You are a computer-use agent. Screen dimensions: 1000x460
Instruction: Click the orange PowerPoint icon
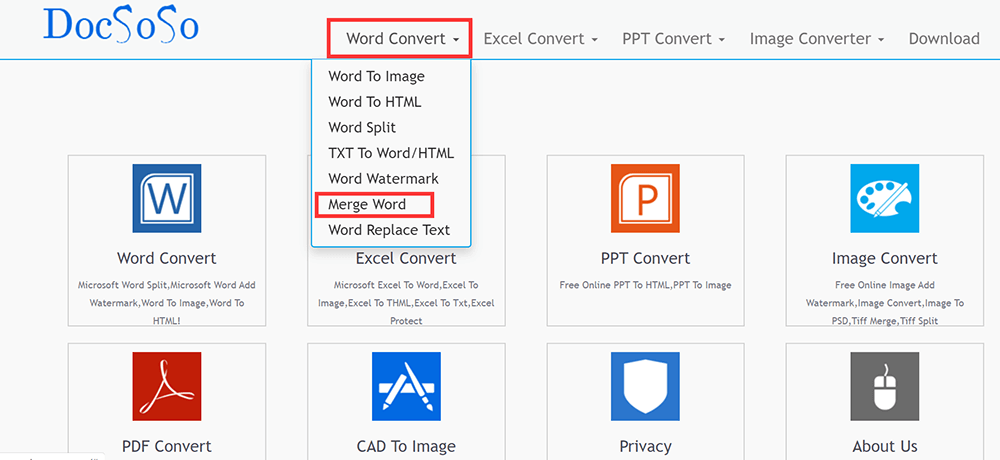(645, 198)
